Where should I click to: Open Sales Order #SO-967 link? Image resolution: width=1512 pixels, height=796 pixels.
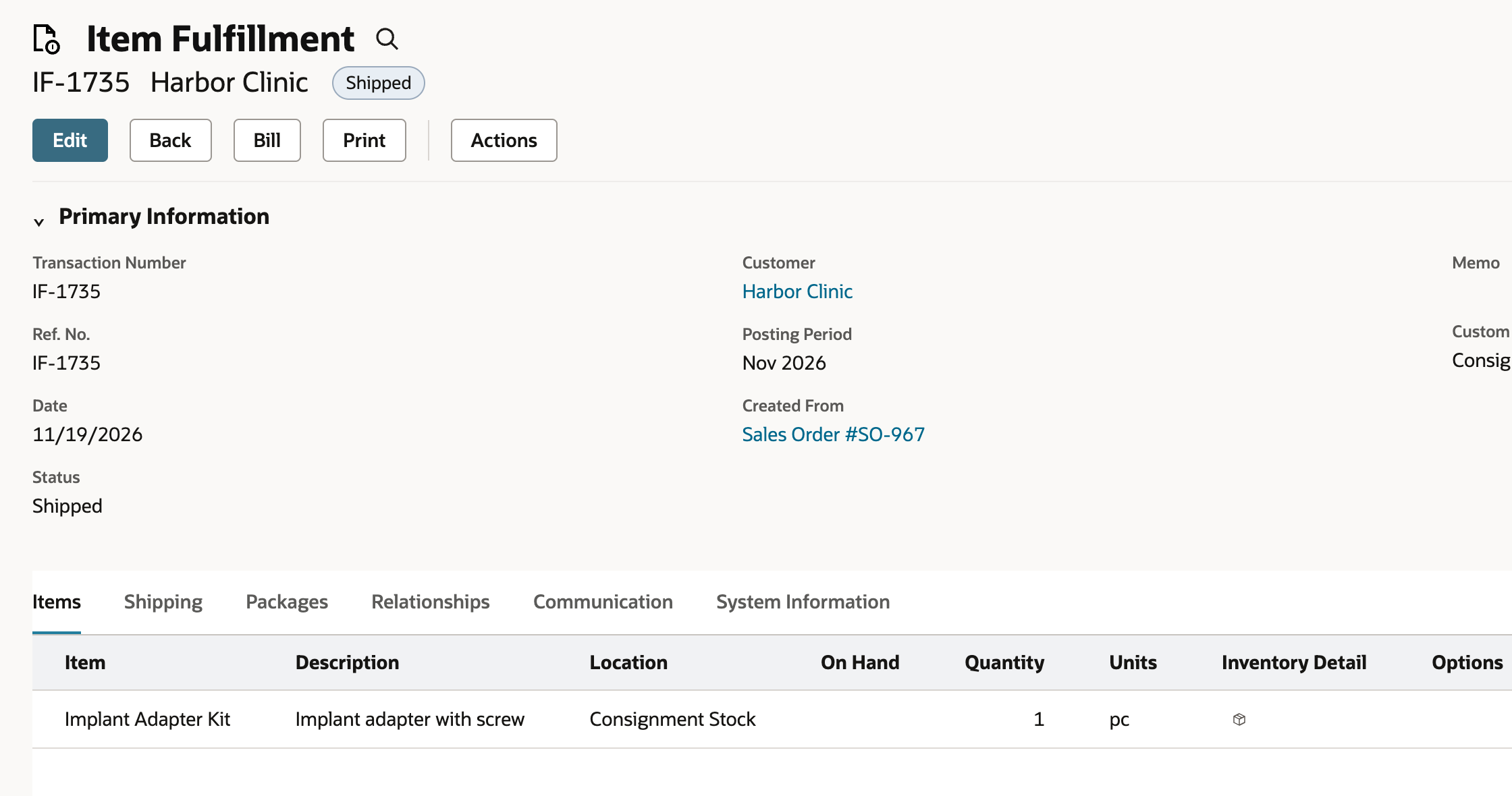point(834,434)
